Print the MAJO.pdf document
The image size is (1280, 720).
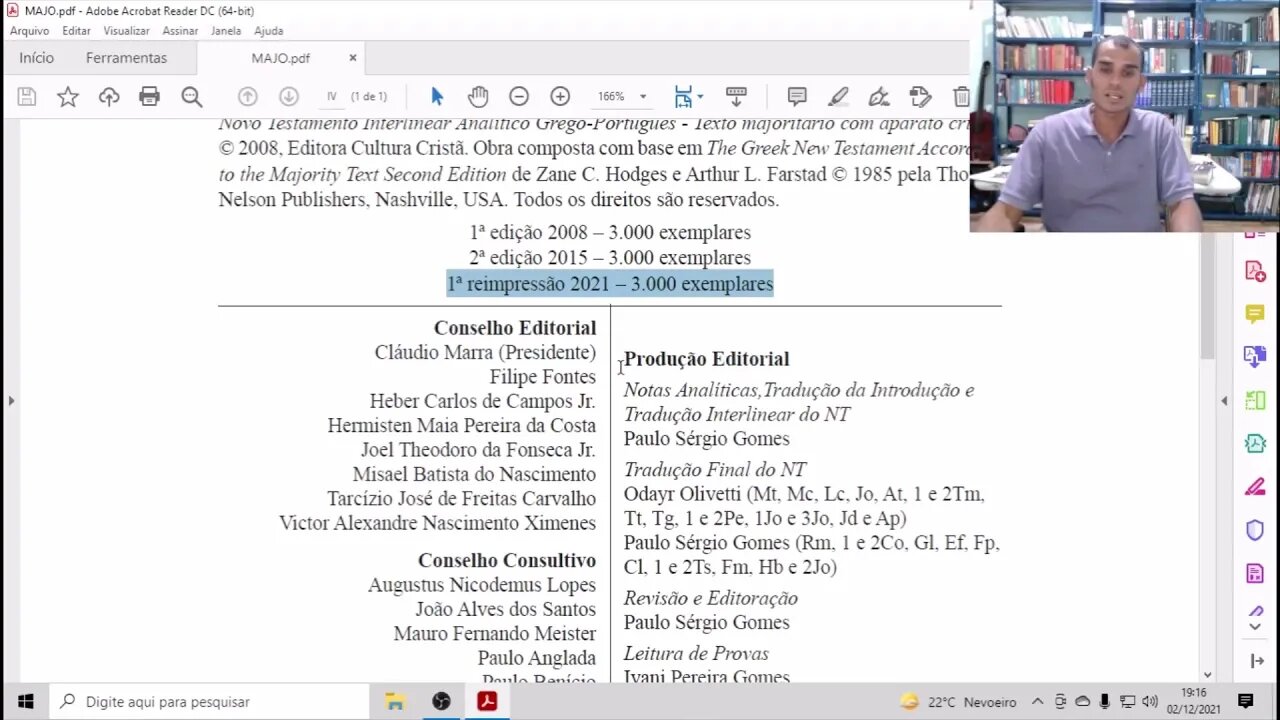tap(150, 97)
